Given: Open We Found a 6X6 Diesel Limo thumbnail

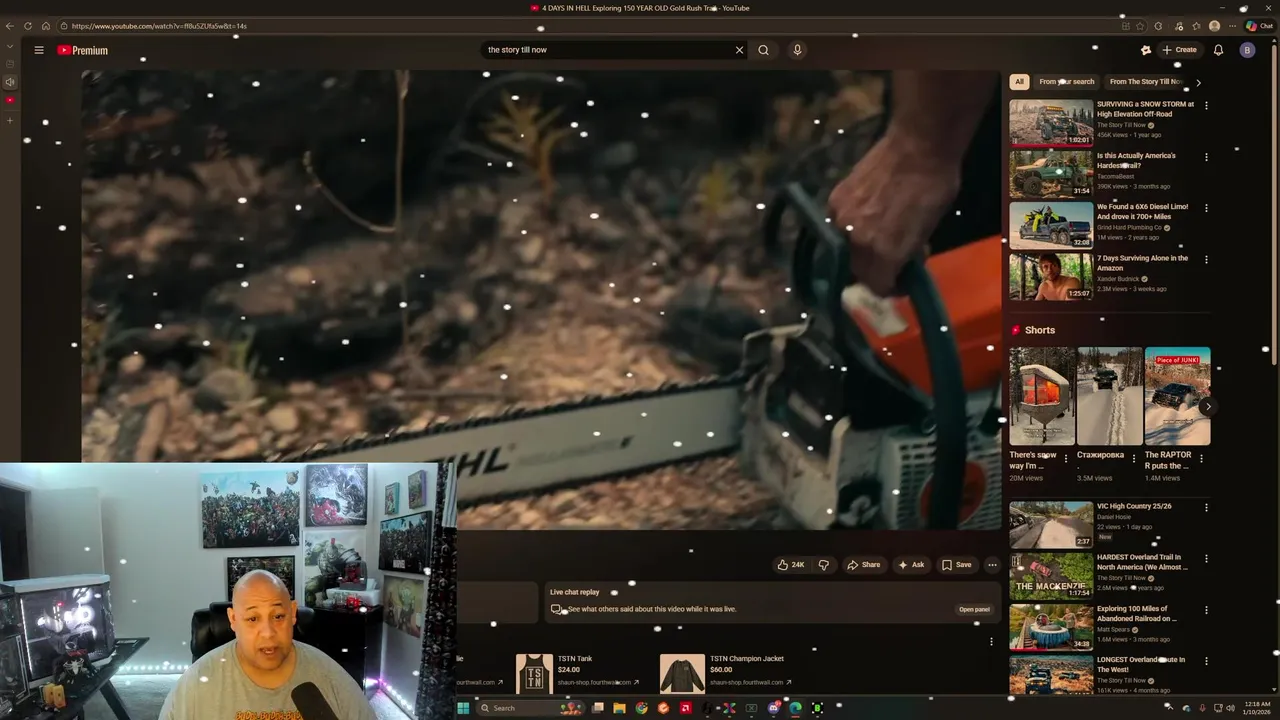Looking at the screenshot, I should click(x=1051, y=225).
